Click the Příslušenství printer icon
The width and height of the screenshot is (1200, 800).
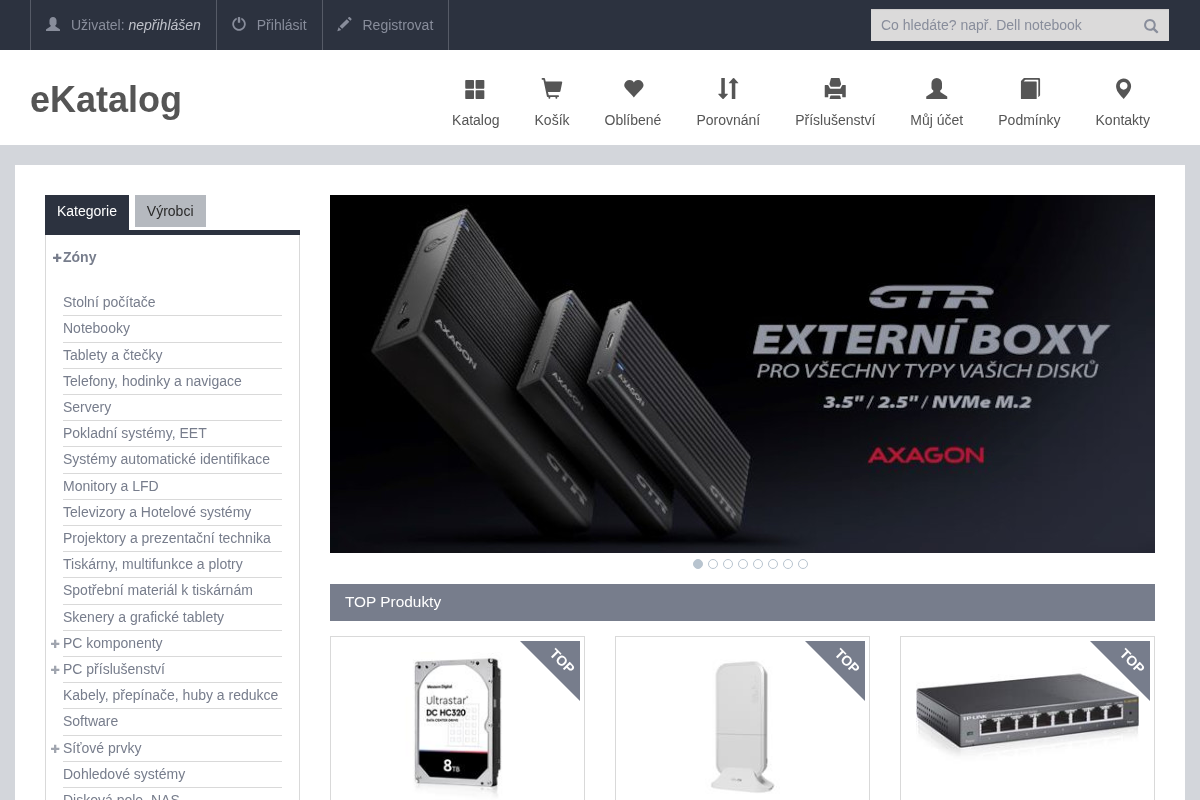tap(835, 89)
